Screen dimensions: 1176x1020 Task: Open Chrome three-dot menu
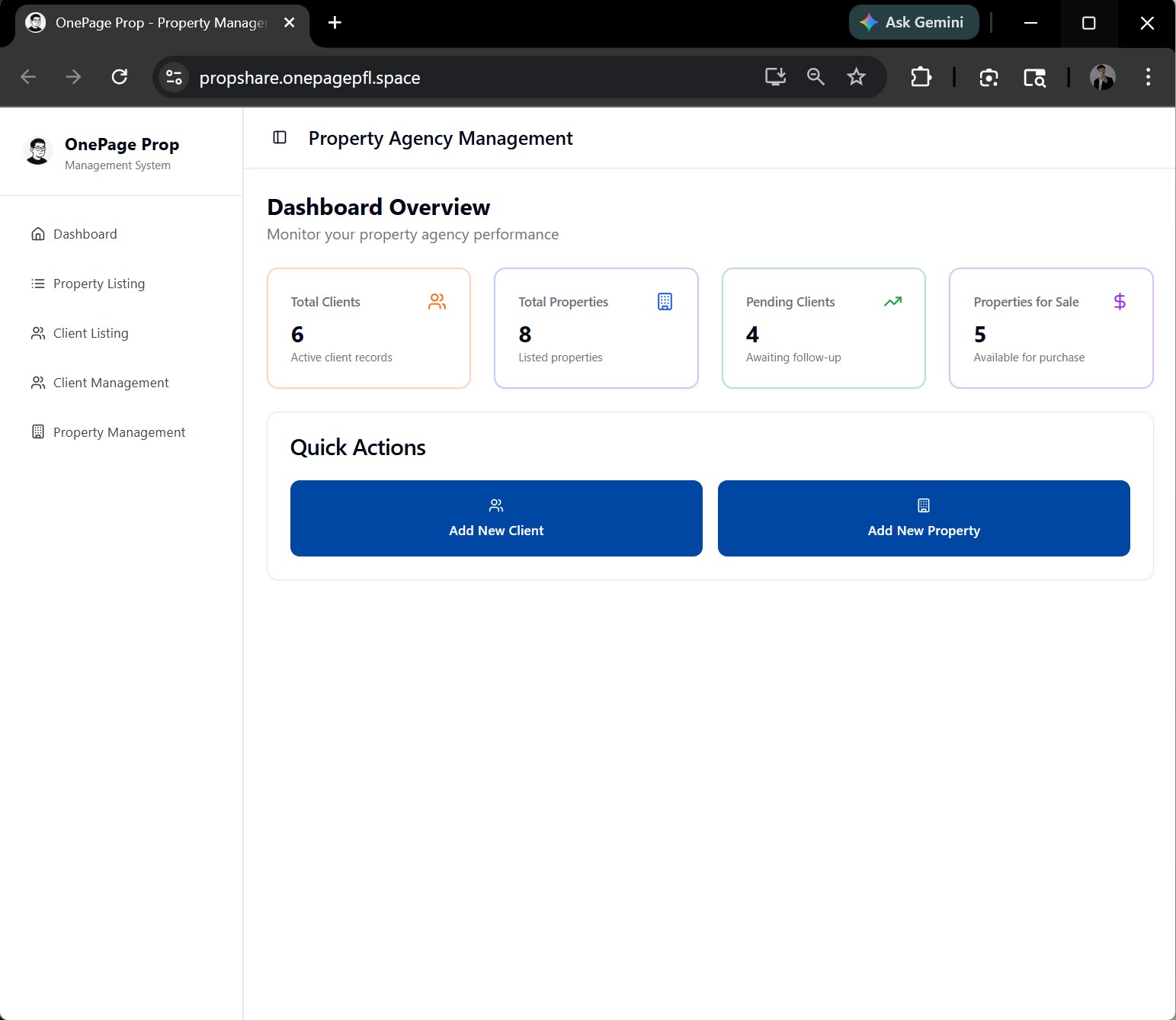(1148, 77)
